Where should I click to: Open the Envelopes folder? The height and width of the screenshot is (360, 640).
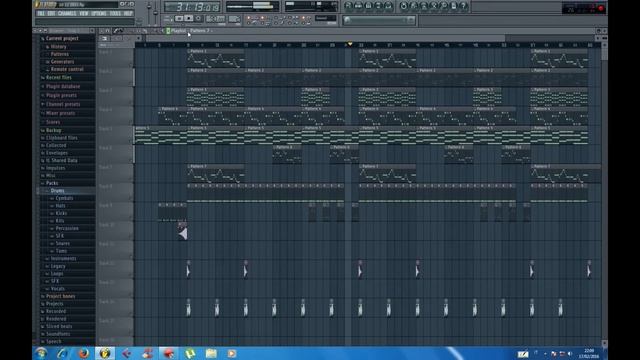pos(57,153)
